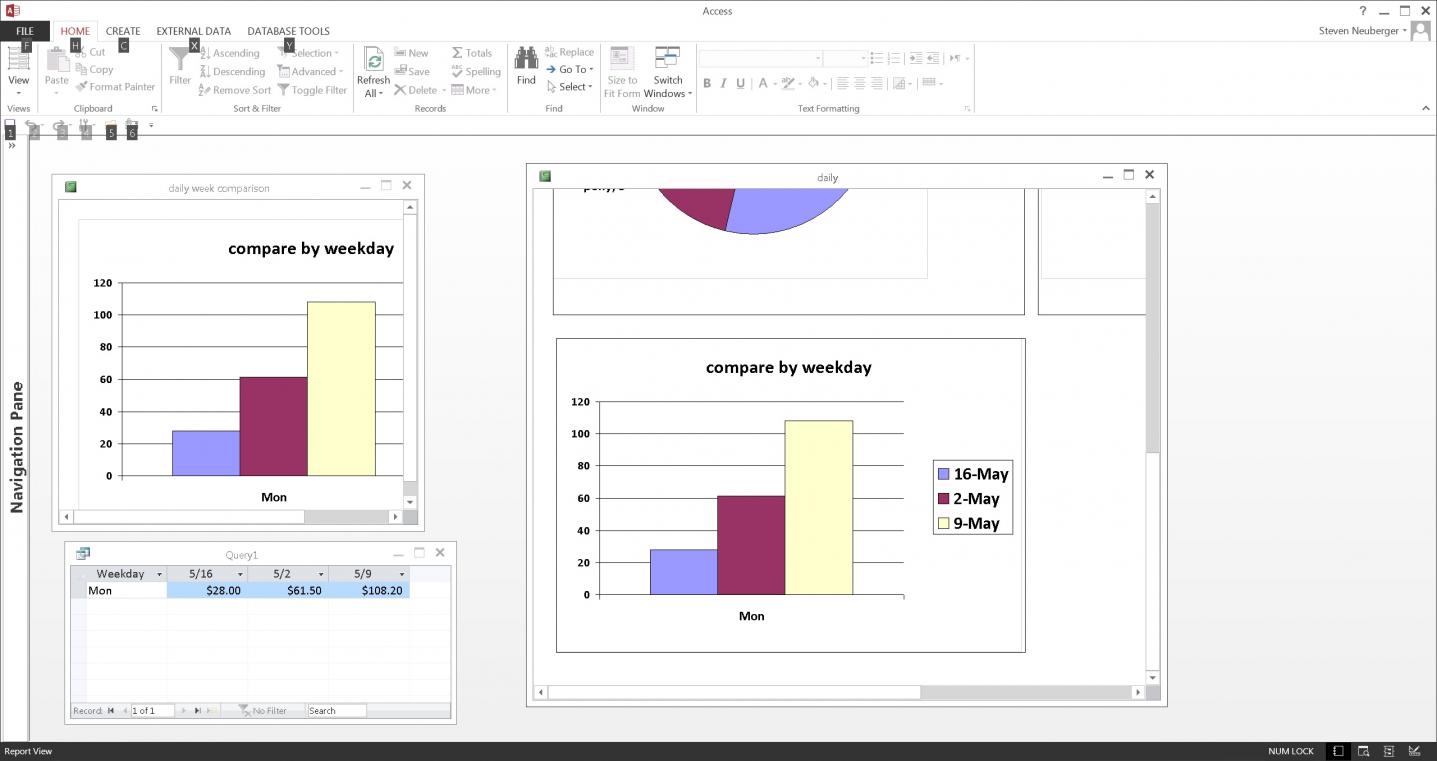Sort Descending in Sort & Filter

click(232, 71)
